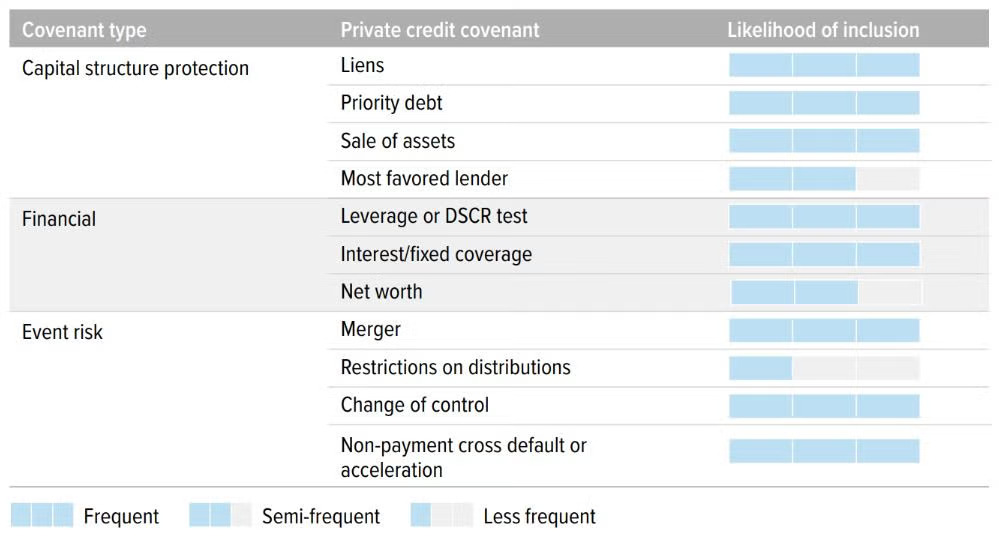Click the Private credit covenant column header
Viewport: 999px width, 543px height.
tap(439, 30)
